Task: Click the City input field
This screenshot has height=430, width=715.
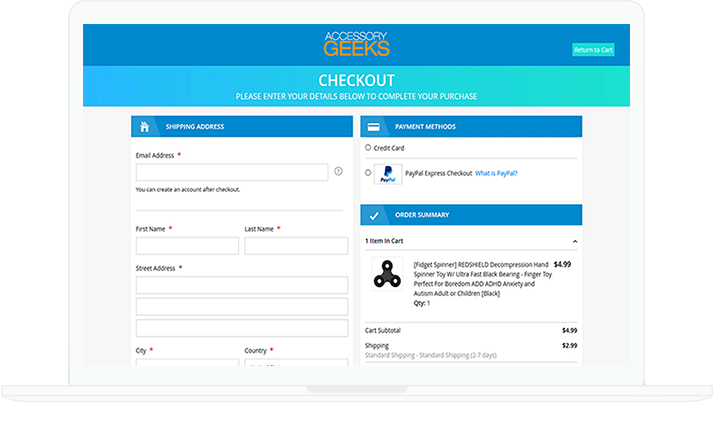Action: coord(187,363)
